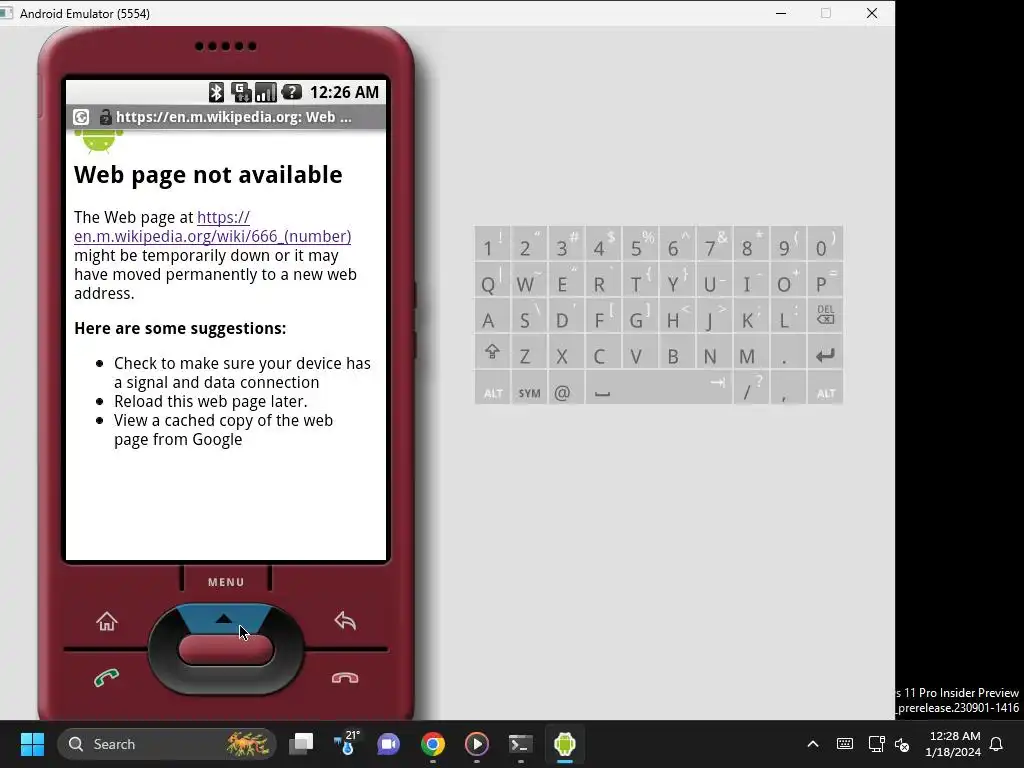Tap the emulator Home button
The height and width of the screenshot is (768, 1024).
click(x=106, y=621)
